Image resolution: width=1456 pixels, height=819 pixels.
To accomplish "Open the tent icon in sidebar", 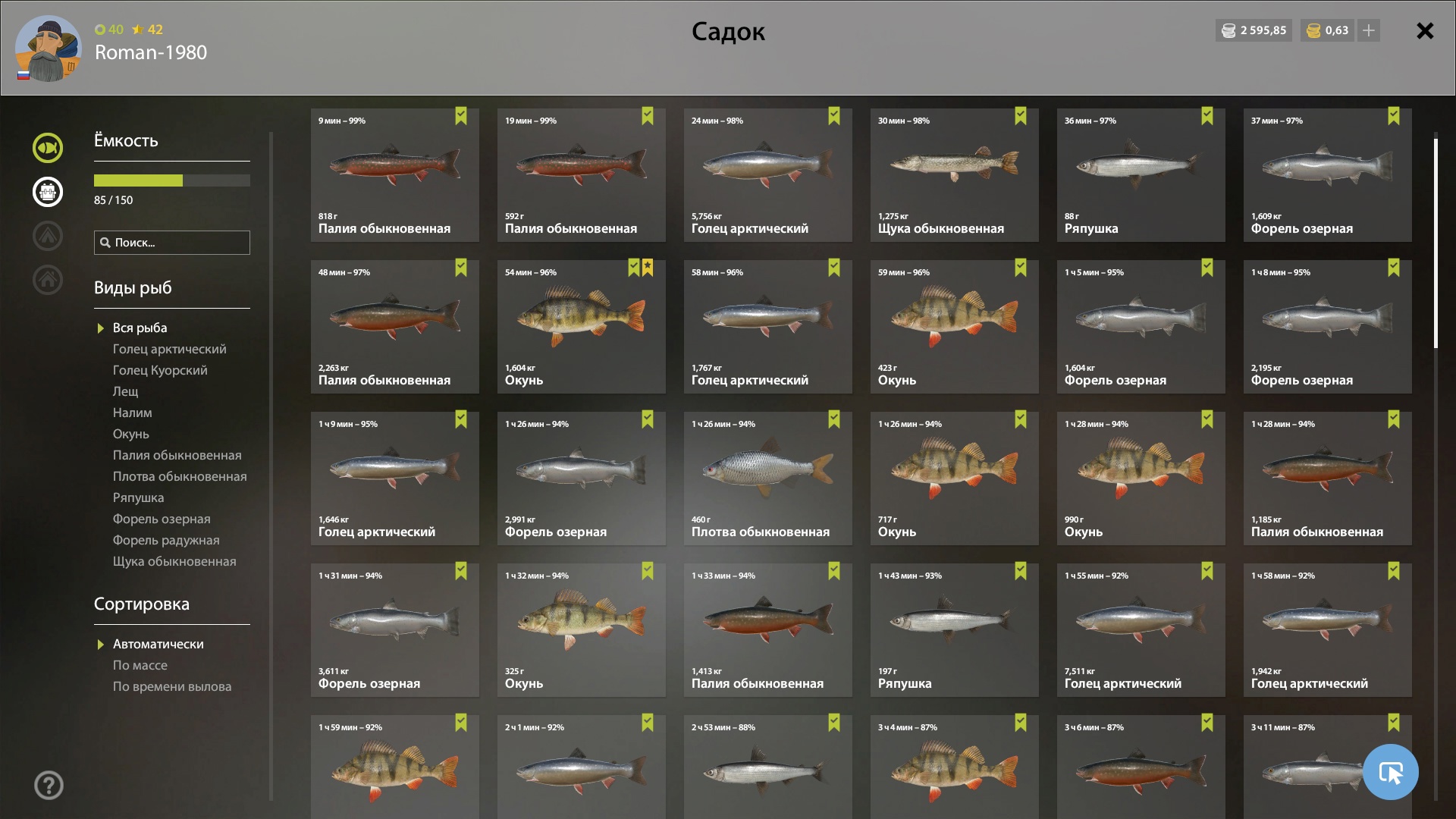I will [x=47, y=236].
